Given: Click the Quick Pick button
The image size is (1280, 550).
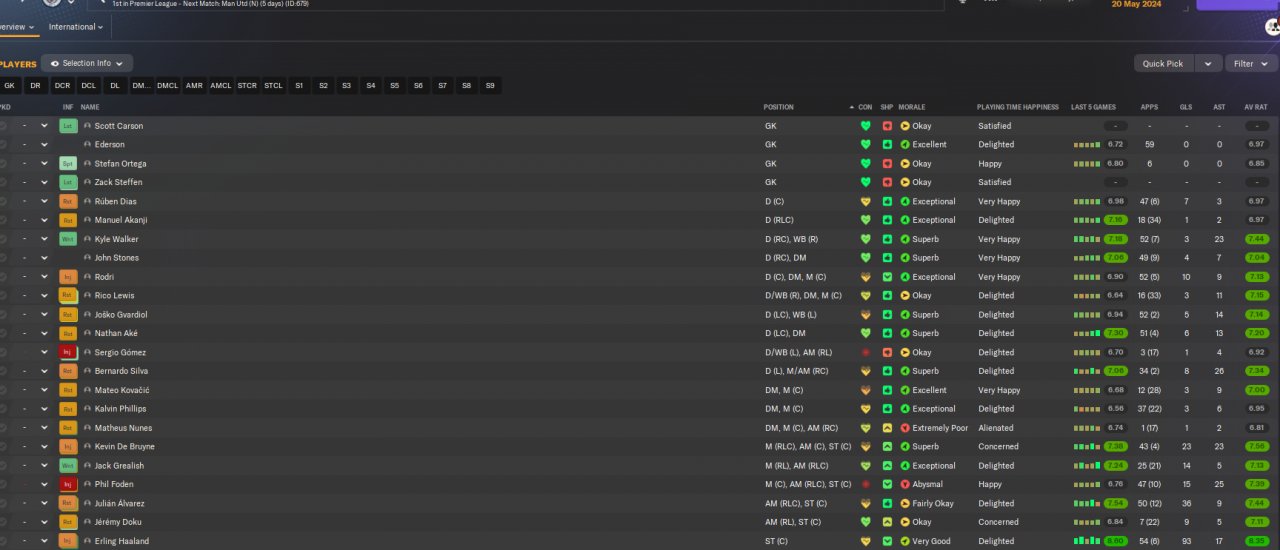Looking at the screenshot, I should (x=1164, y=63).
